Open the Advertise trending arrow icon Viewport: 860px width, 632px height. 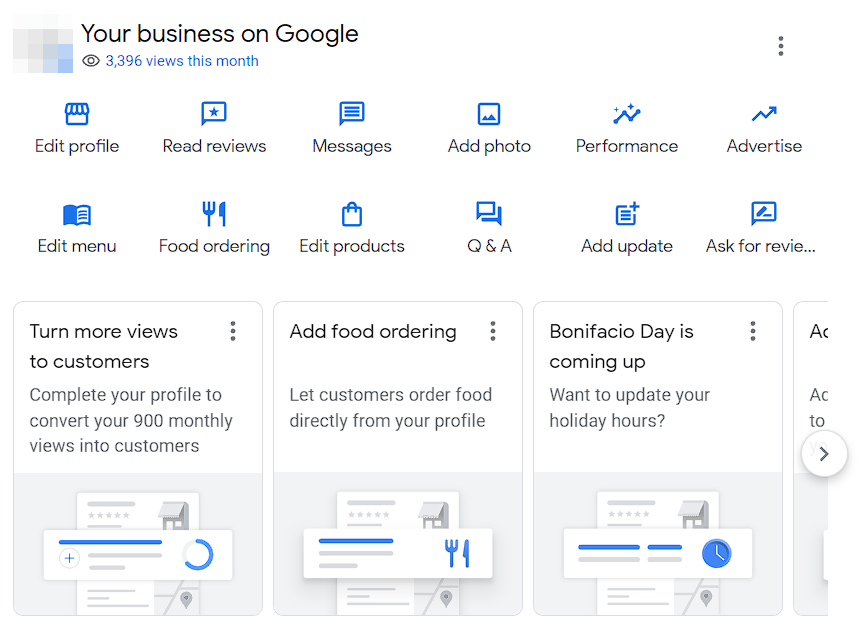click(764, 114)
